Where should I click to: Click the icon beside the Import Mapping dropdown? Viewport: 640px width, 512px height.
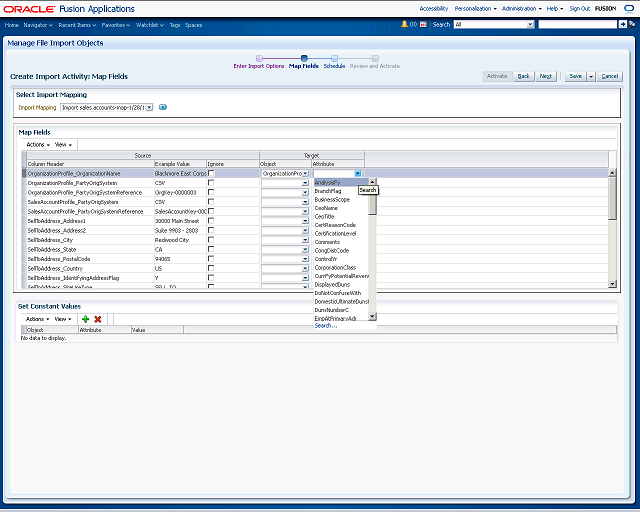click(163, 107)
